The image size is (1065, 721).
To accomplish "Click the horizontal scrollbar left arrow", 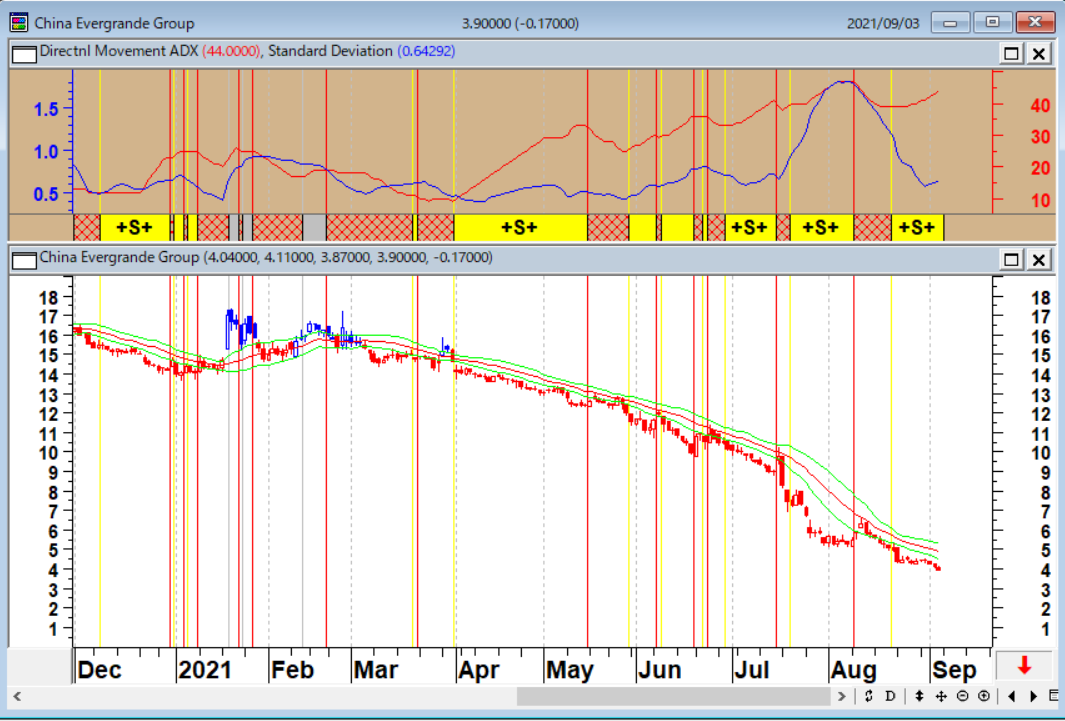I will [17, 696].
